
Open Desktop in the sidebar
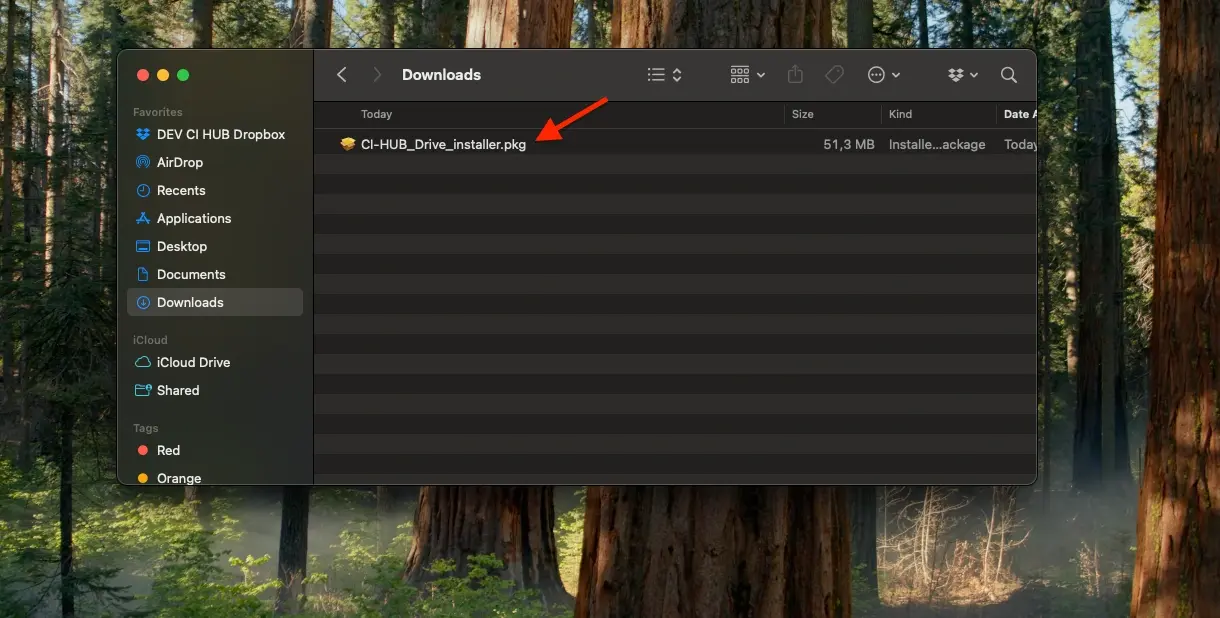215,246
